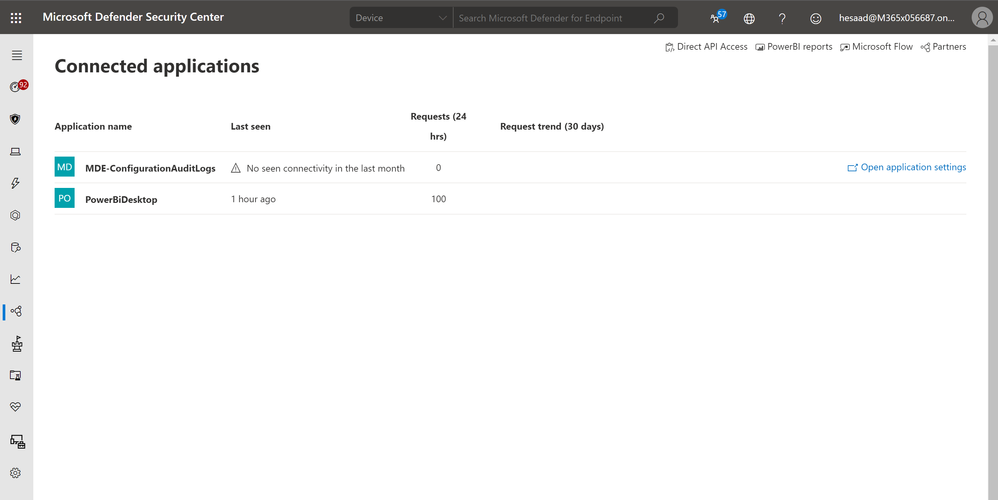Open the shield Incidents icon in sidebar

(x=16, y=119)
